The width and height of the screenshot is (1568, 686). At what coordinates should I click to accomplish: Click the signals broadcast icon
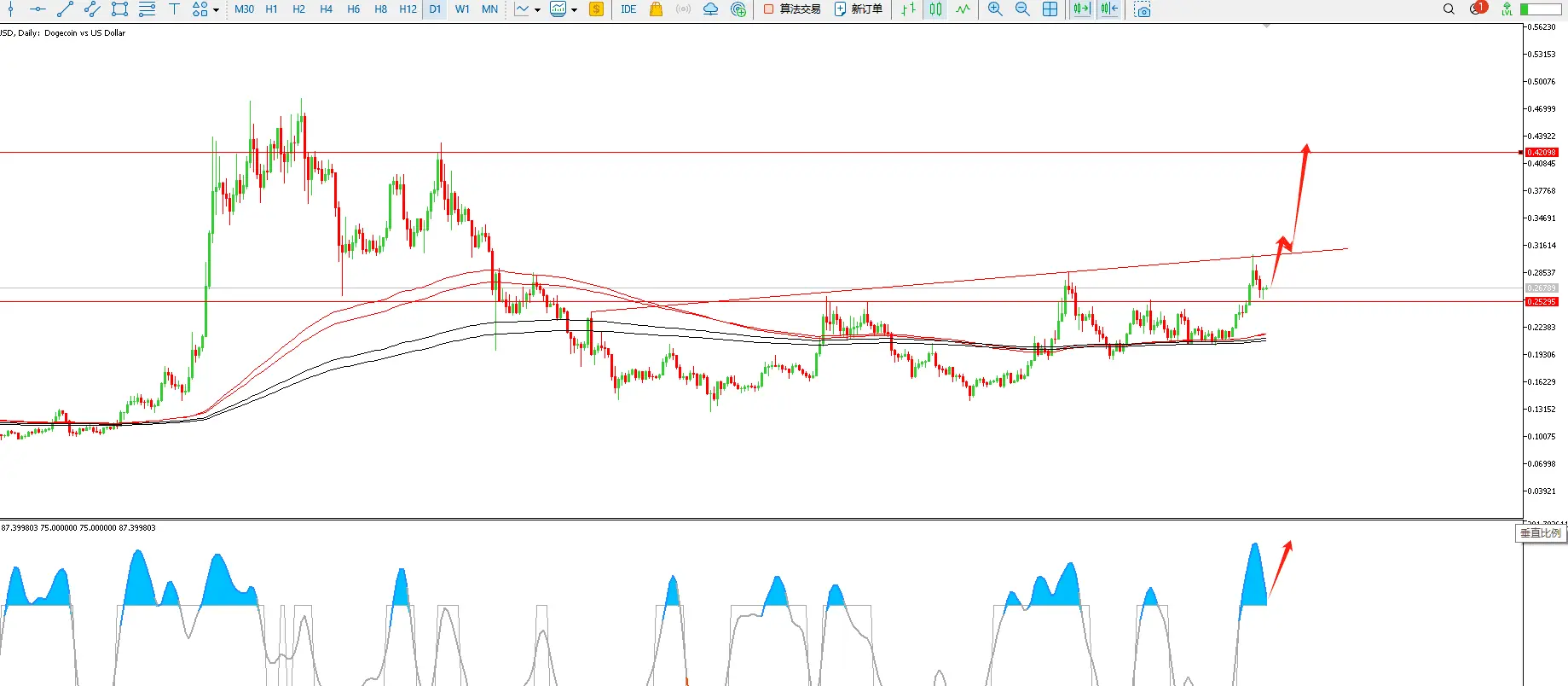683,9
